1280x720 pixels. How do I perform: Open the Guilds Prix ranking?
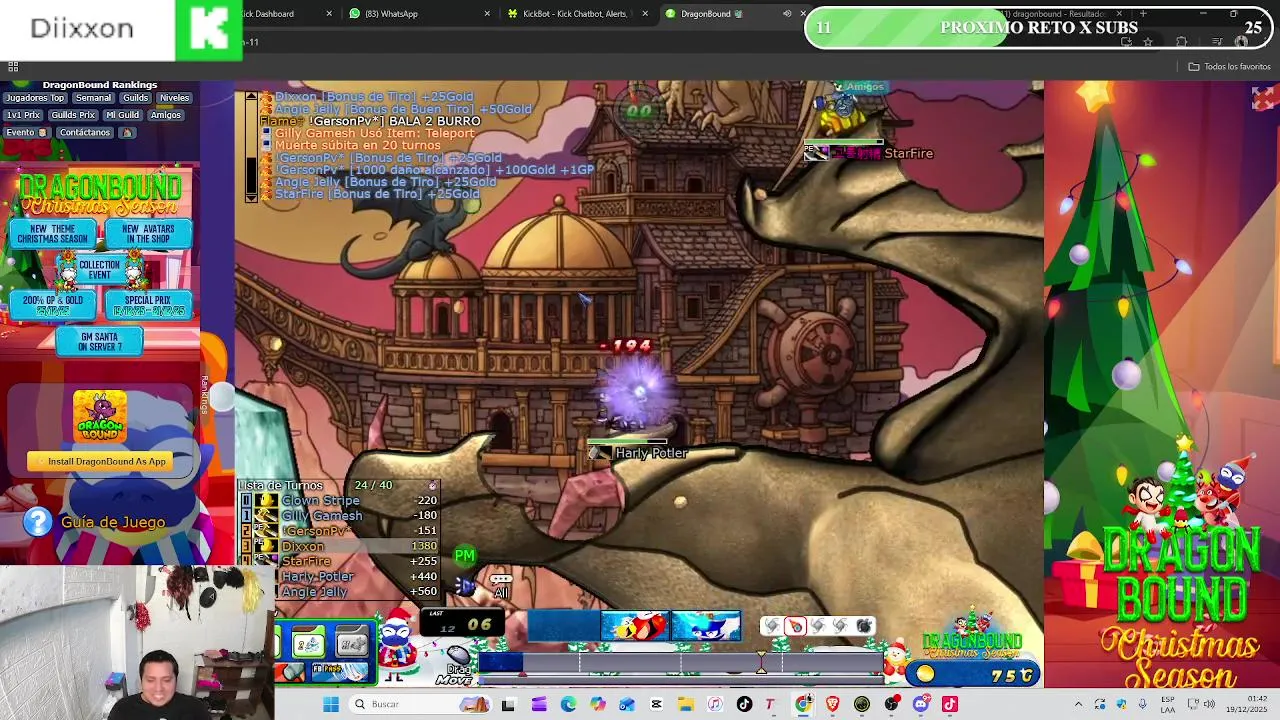click(73, 115)
